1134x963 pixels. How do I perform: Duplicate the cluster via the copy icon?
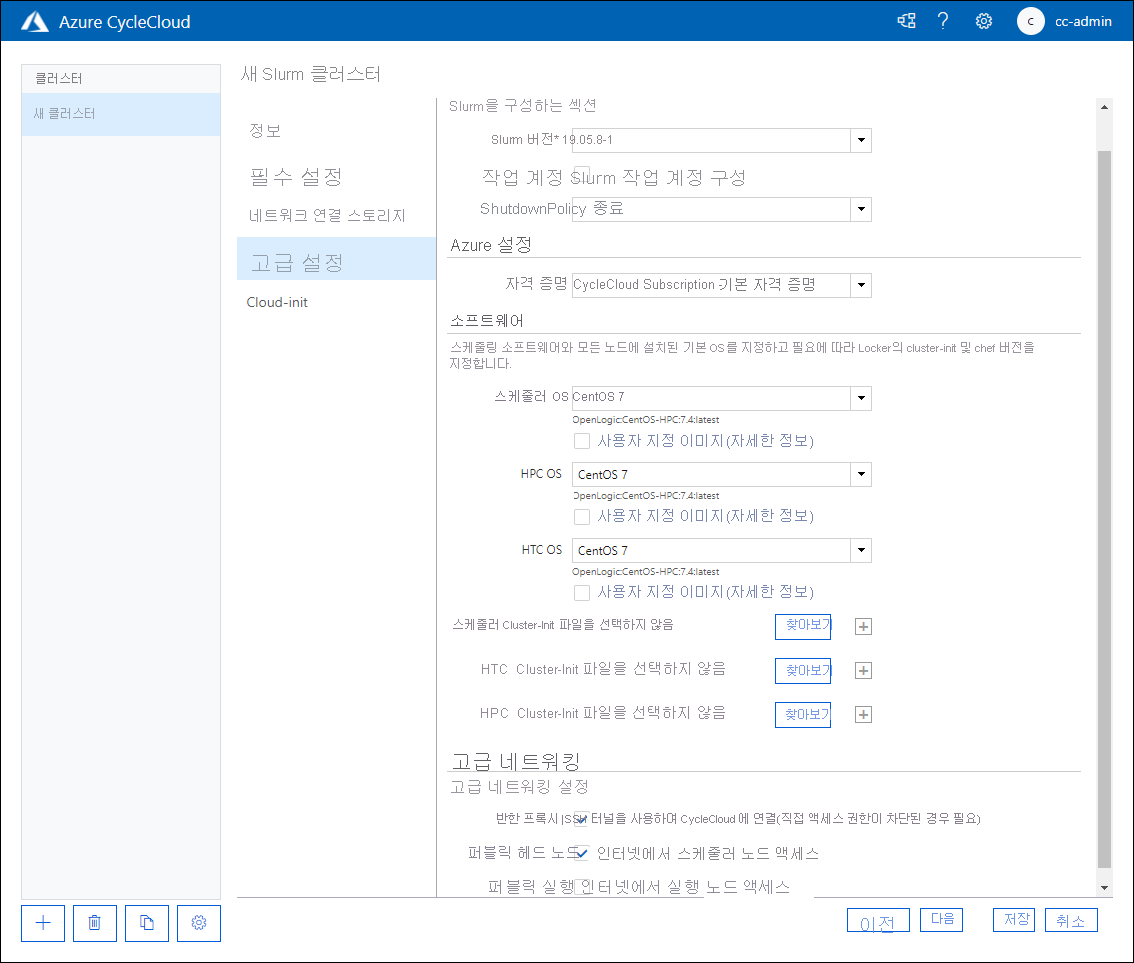click(146, 922)
